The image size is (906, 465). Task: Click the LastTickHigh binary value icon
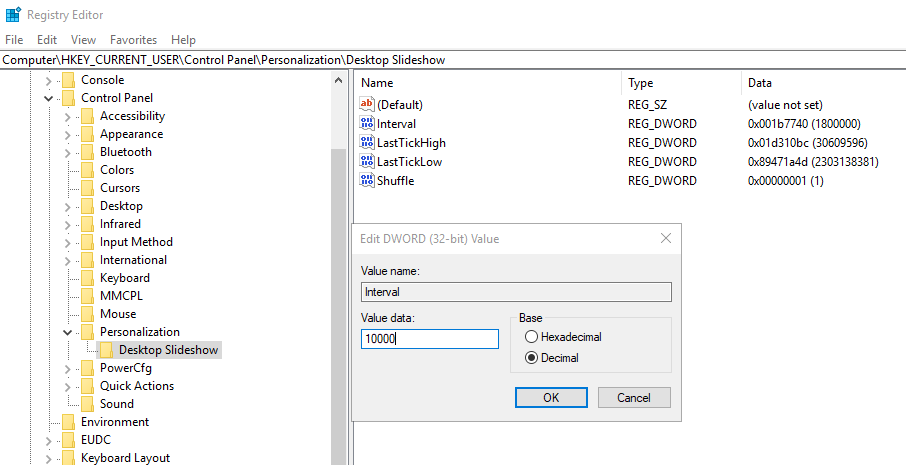367,142
